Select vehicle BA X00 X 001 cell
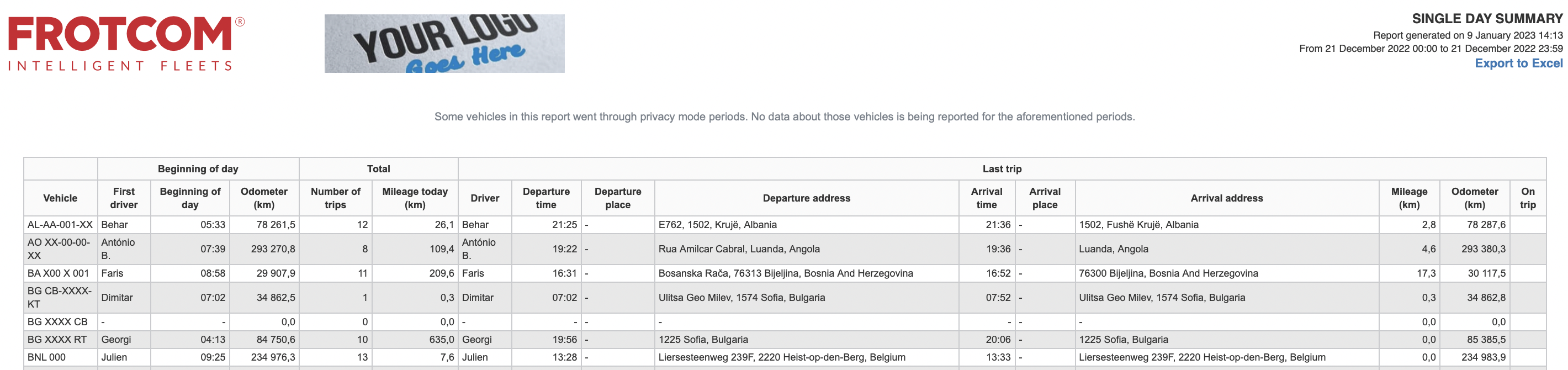 tap(60, 273)
